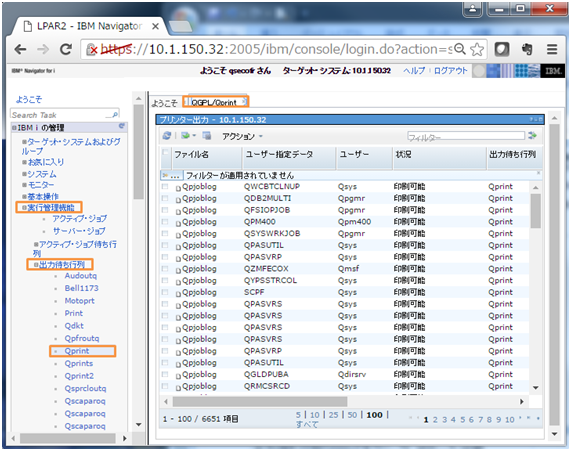The height and width of the screenshot is (451, 571).
Task: Collapse the IBM i の管理 section
Action: (14, 128)
